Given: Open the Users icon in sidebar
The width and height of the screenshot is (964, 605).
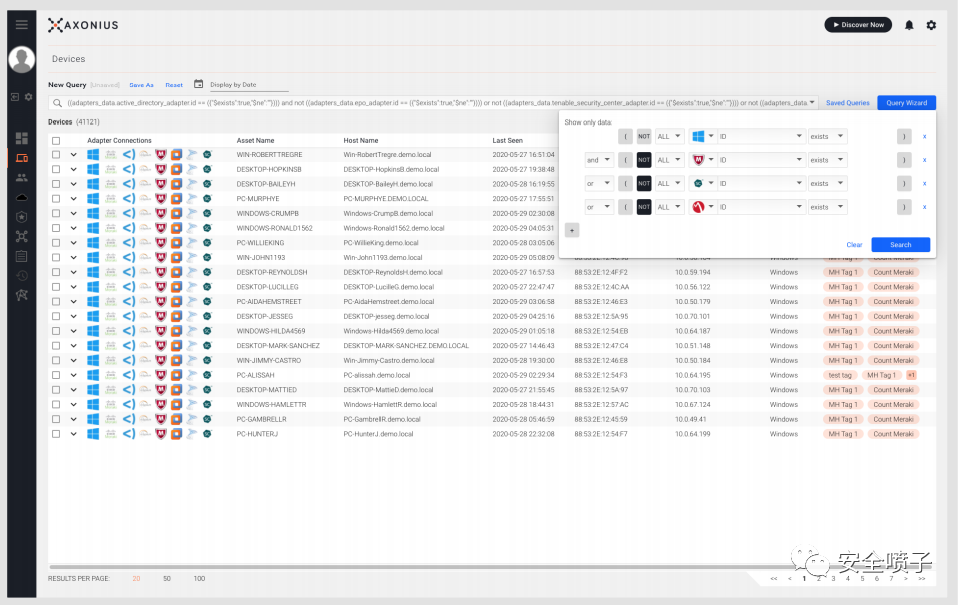Looking at the screenshot, I should tap(21, 178).
